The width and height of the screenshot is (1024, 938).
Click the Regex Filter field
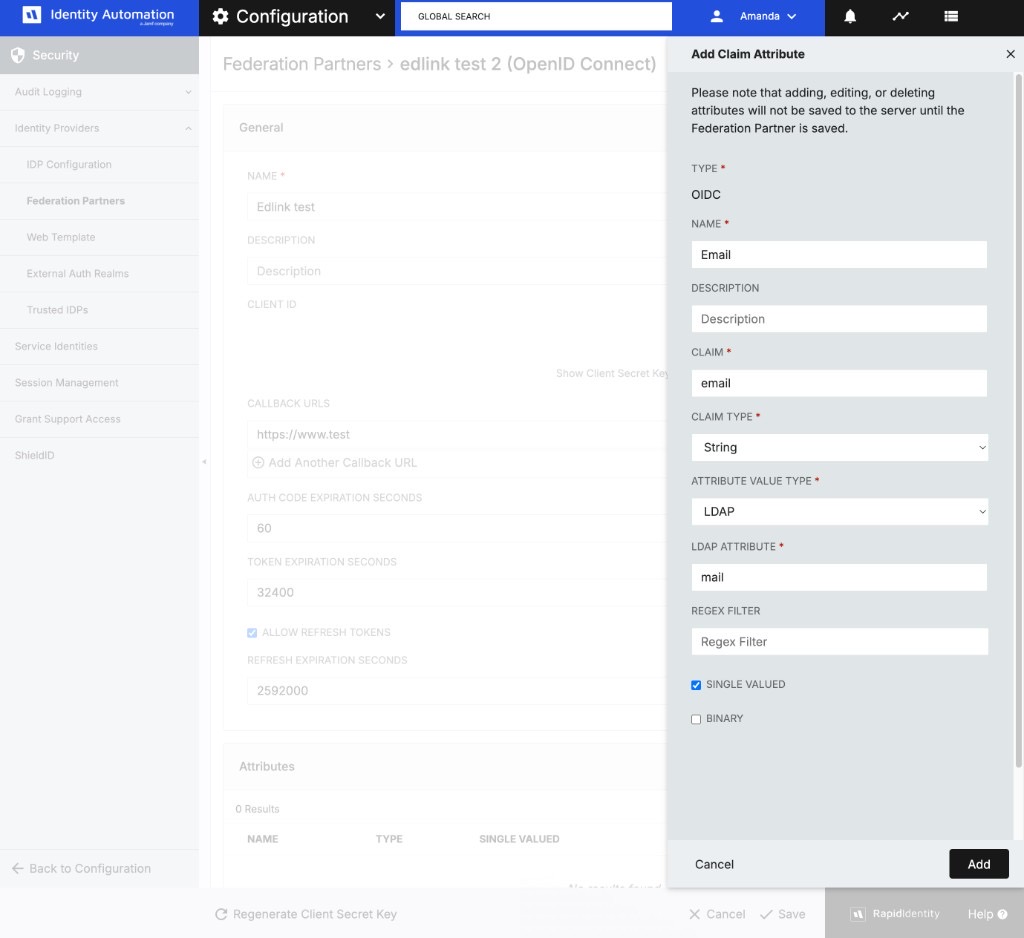839,641
